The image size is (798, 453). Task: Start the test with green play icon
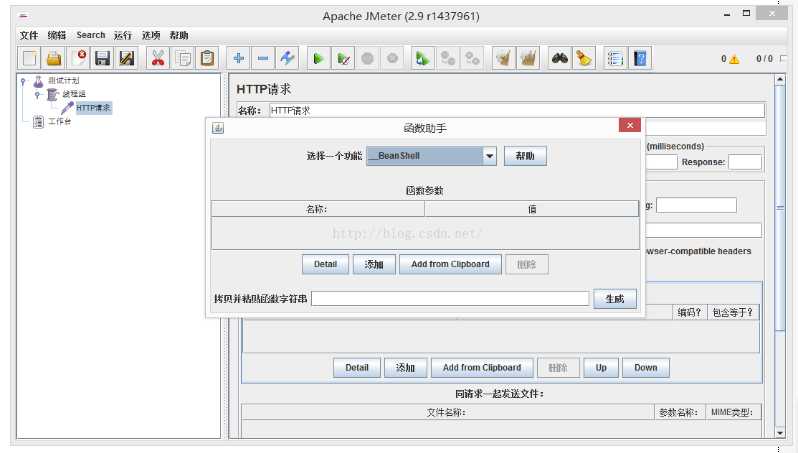[319, 59]
